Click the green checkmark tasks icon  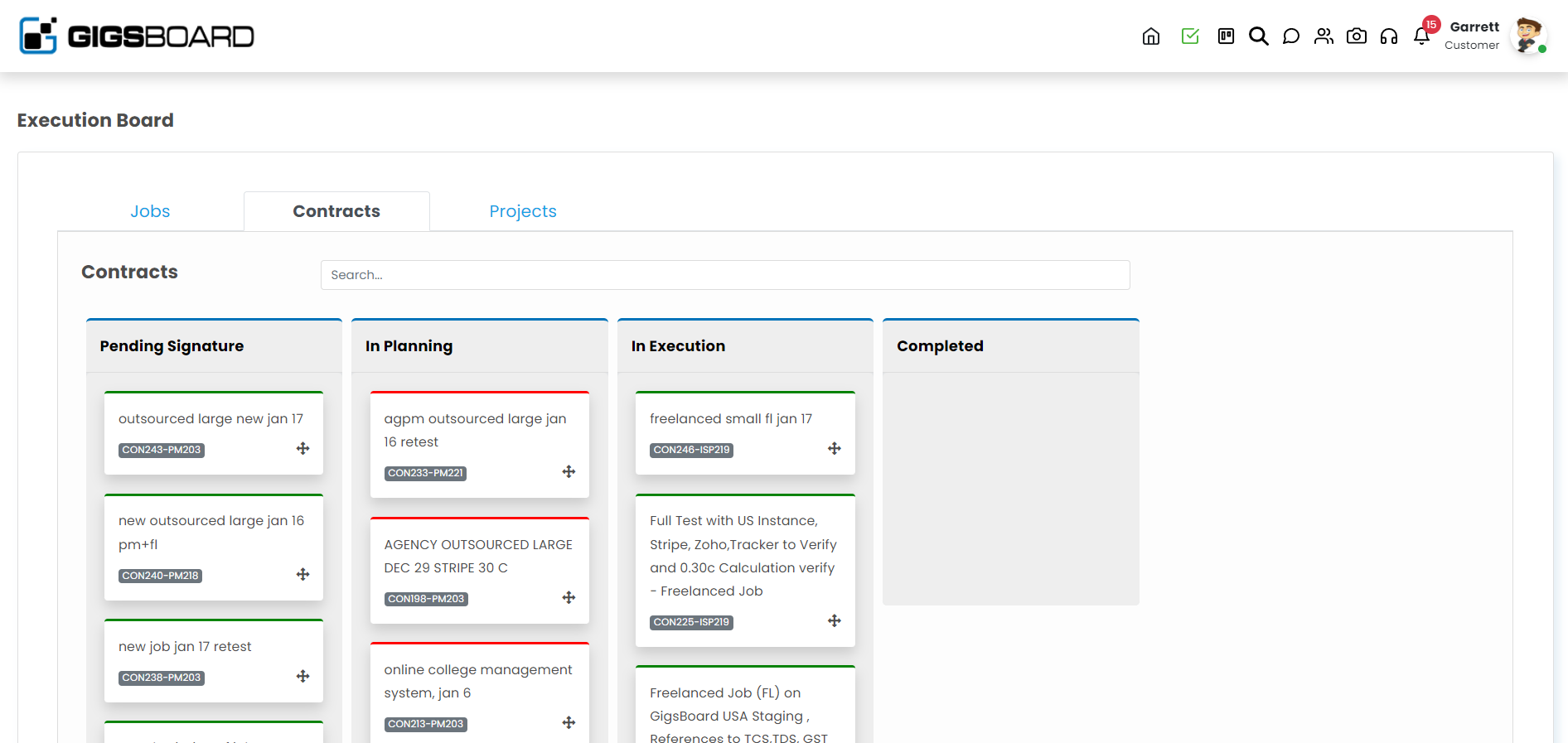pos(1190,36)
